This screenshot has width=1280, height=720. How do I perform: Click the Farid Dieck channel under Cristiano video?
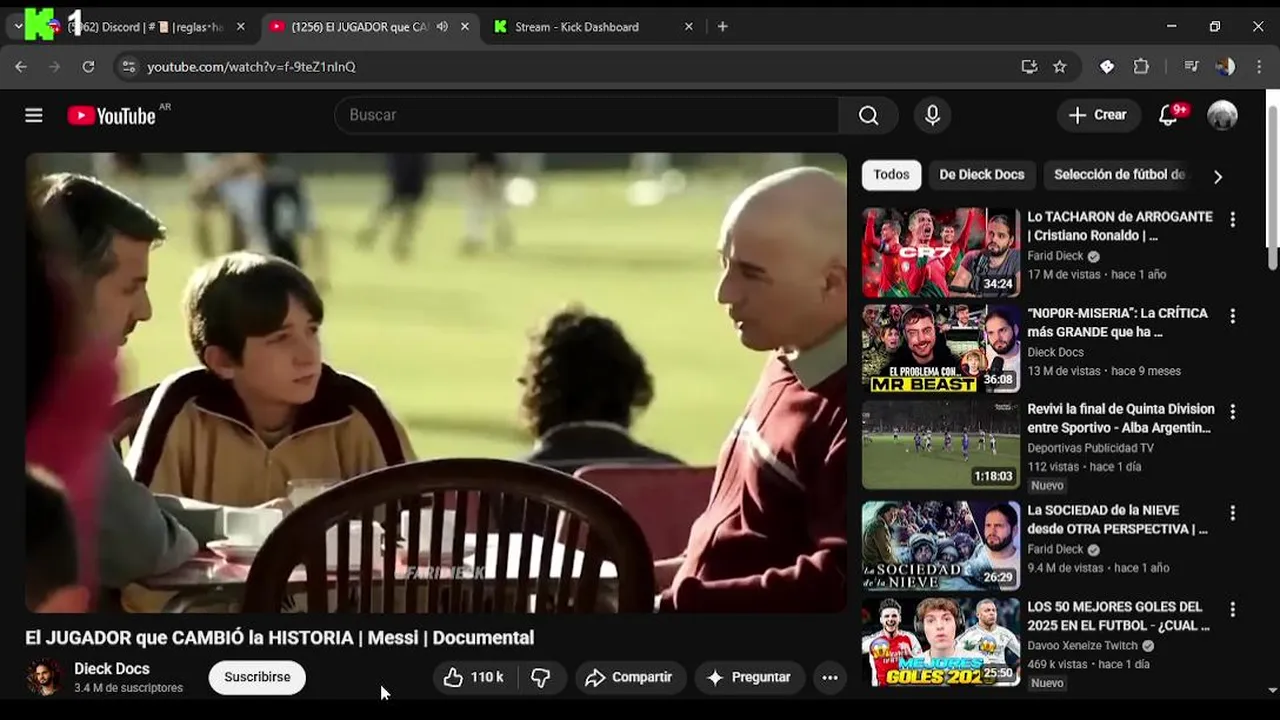tap(1055, 256)
